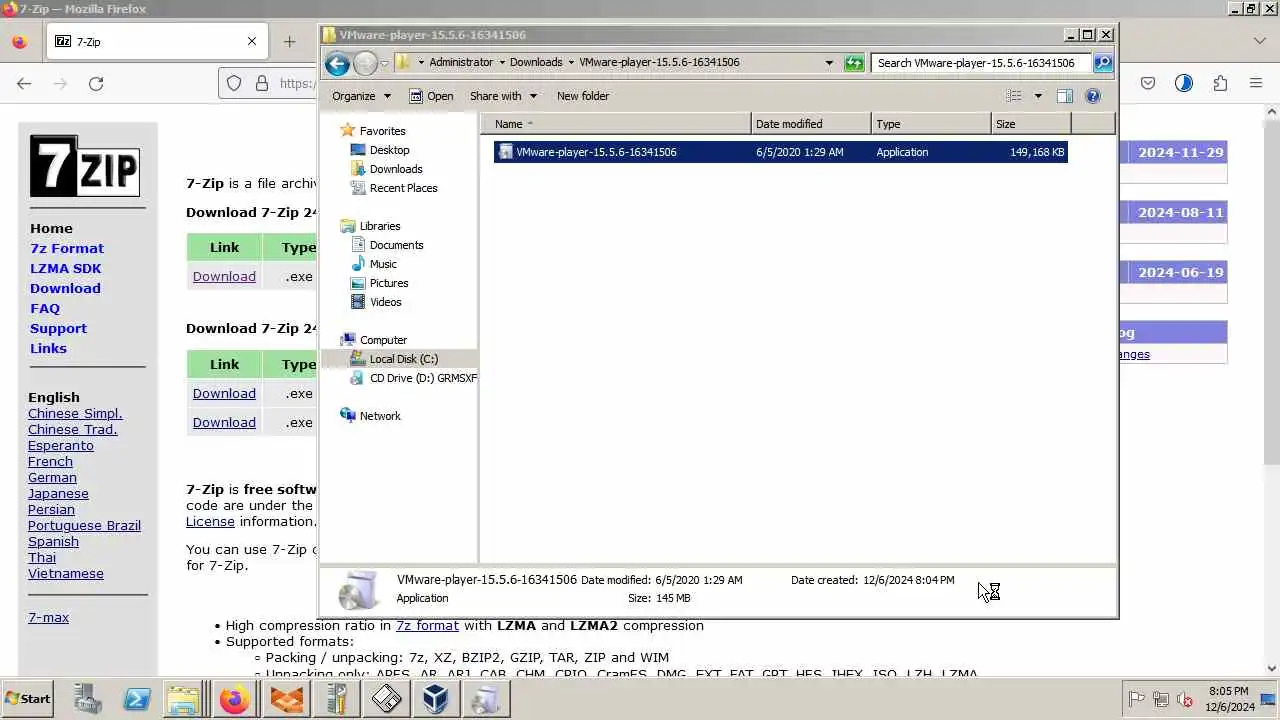Open Firefox extensions puzzle icon
This screenshot has height=720, width=1280.
1220,83
